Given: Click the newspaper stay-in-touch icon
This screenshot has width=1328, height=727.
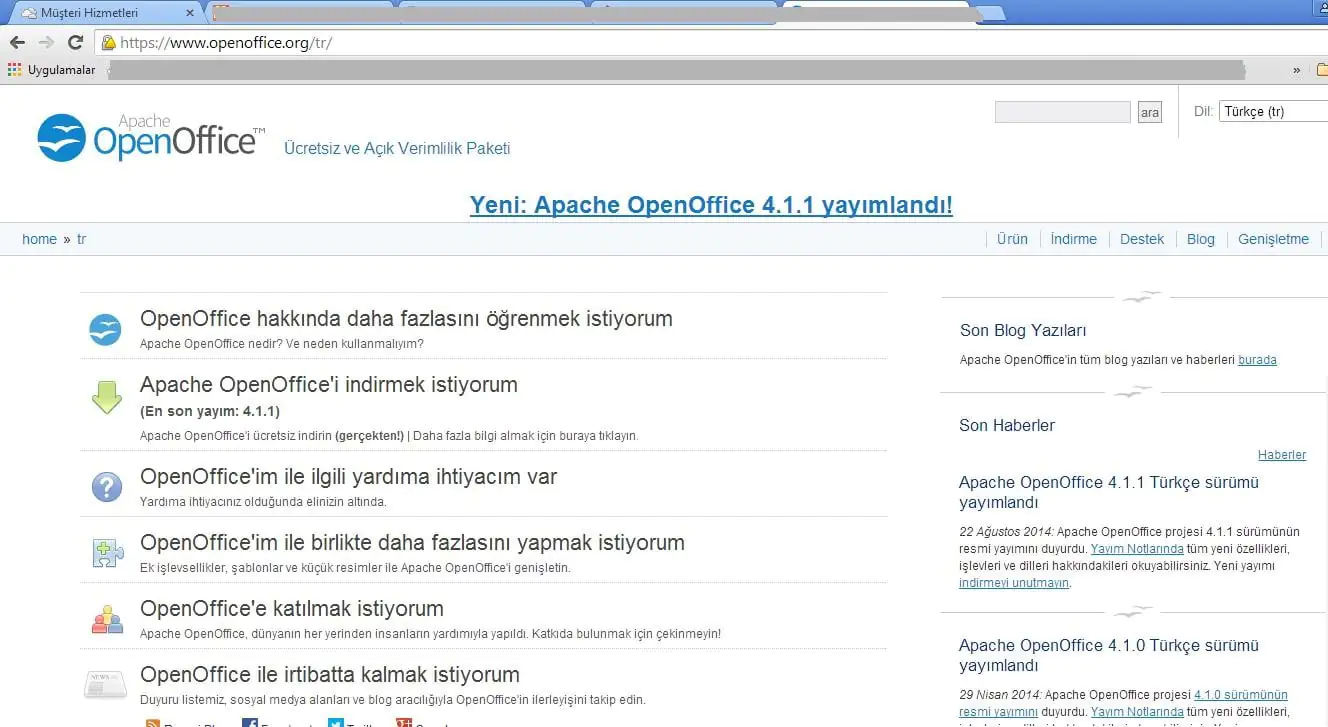Looking at the screenshot, I should [x=105, y=685].
